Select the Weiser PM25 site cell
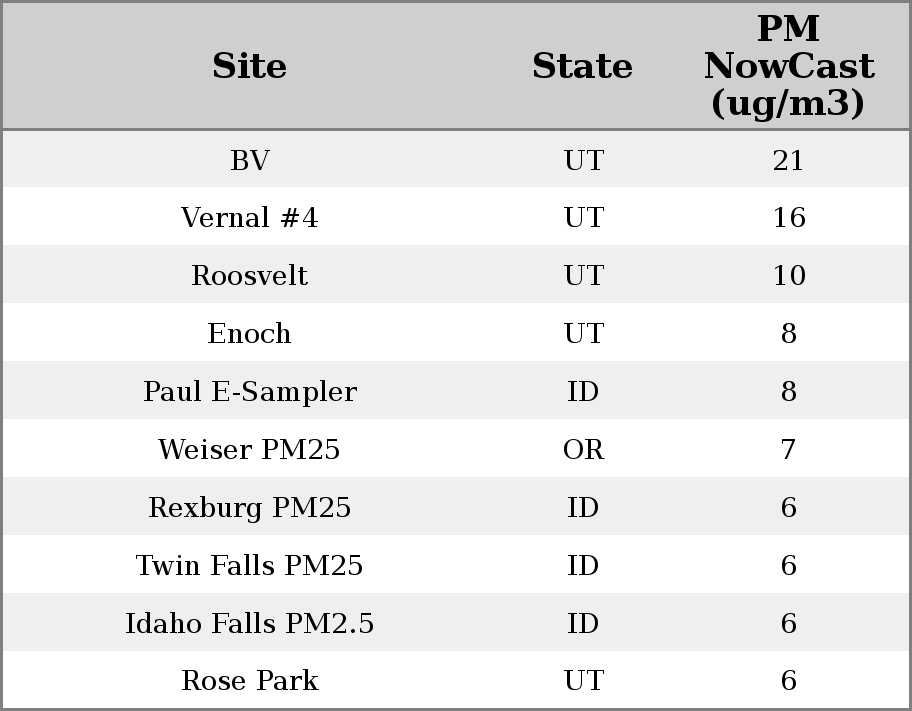912x711 pixels. 249,450
